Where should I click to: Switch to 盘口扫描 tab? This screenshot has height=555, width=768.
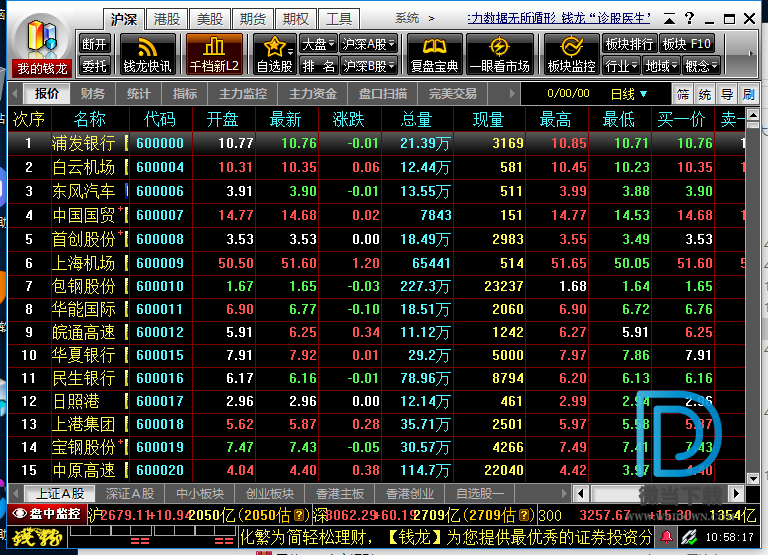[x=383, y=94]
